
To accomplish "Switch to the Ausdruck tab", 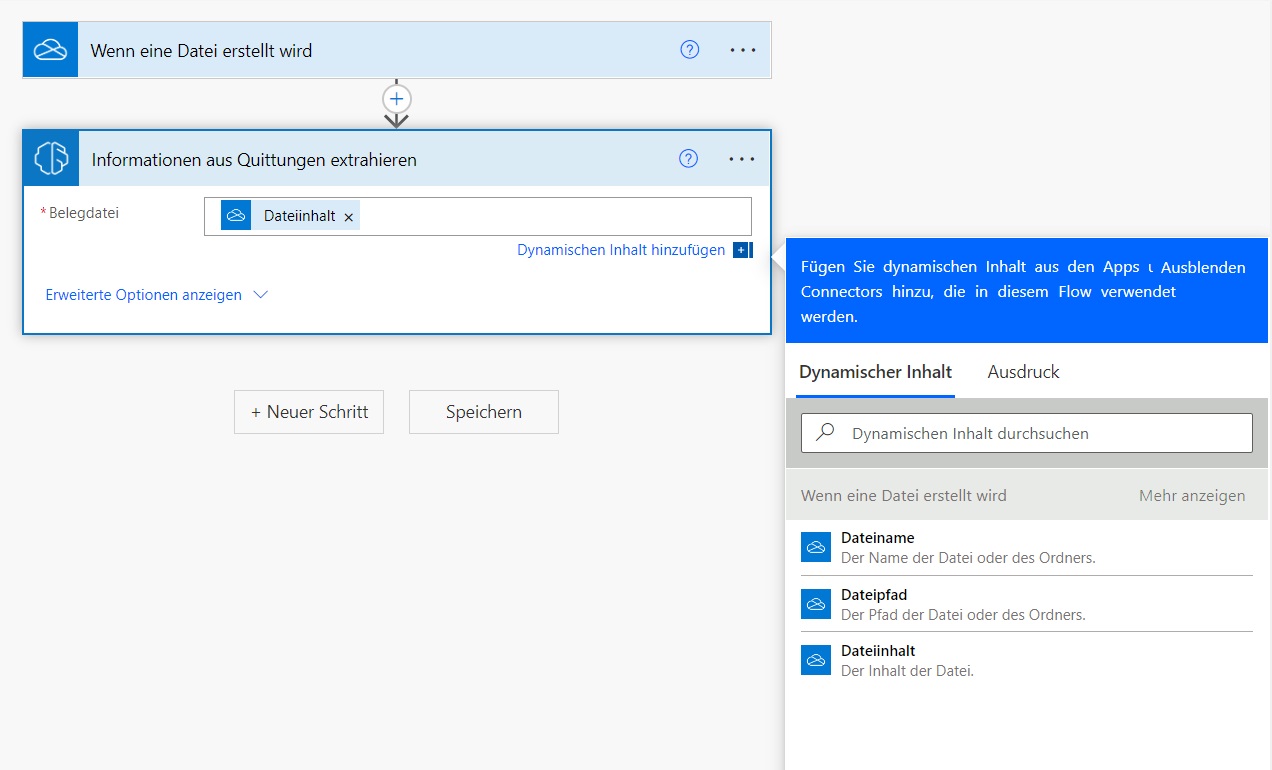I will 1023,372.
